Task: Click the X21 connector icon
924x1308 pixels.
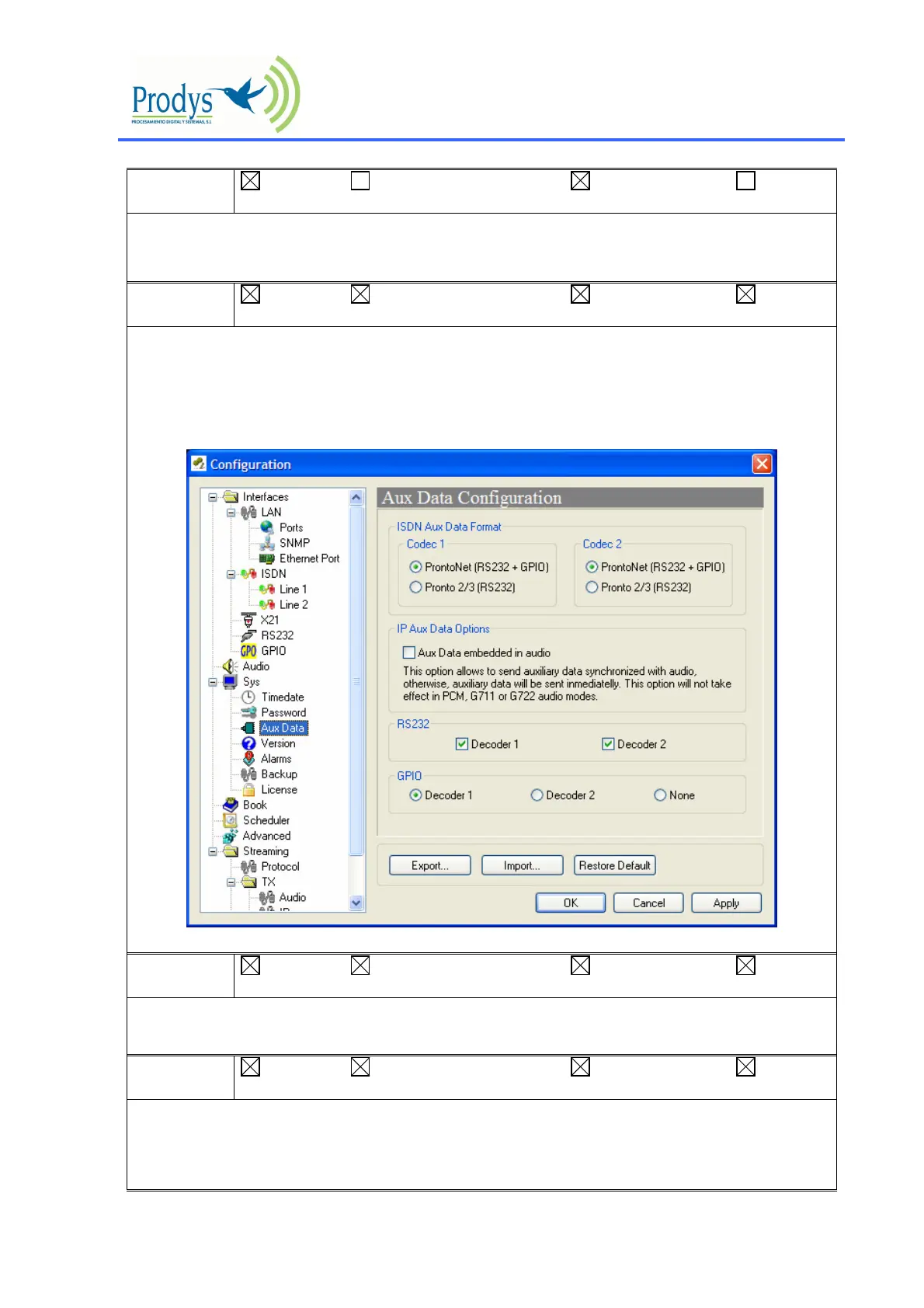Action: tap(248, 620)
